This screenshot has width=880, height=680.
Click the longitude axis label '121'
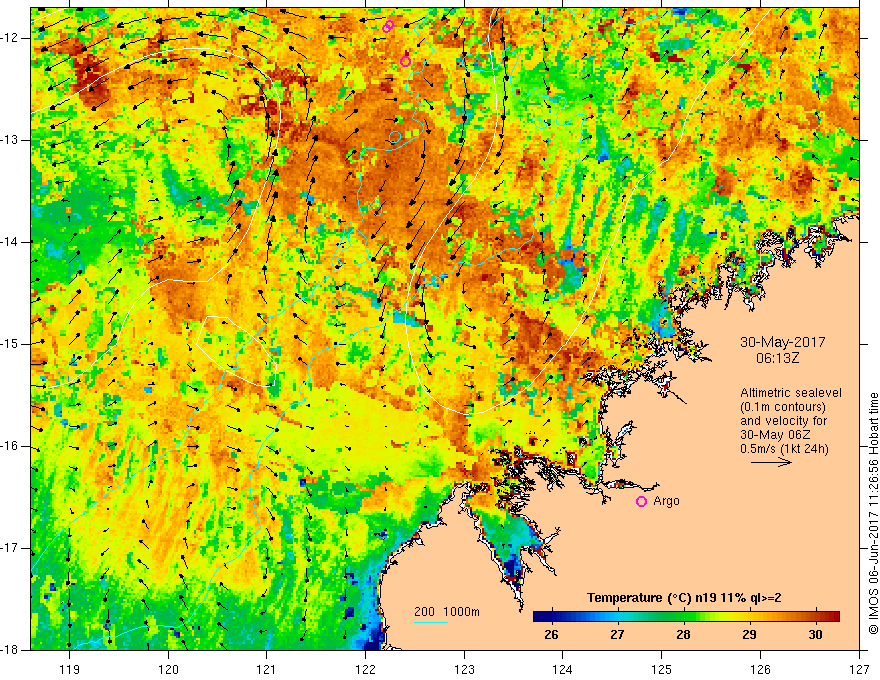tap(267, 669)
